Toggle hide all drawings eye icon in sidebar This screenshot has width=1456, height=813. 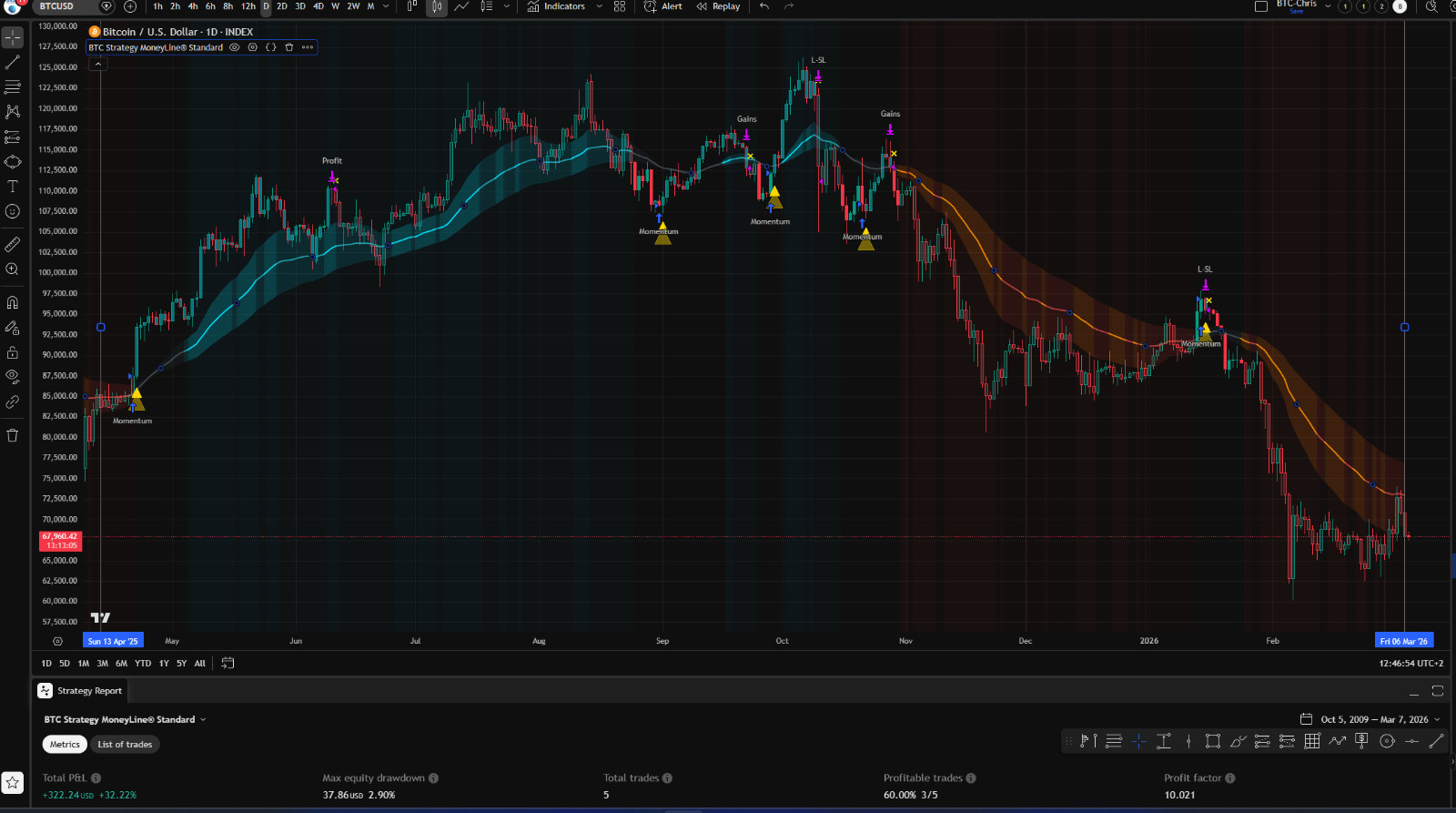pos(13,376)
